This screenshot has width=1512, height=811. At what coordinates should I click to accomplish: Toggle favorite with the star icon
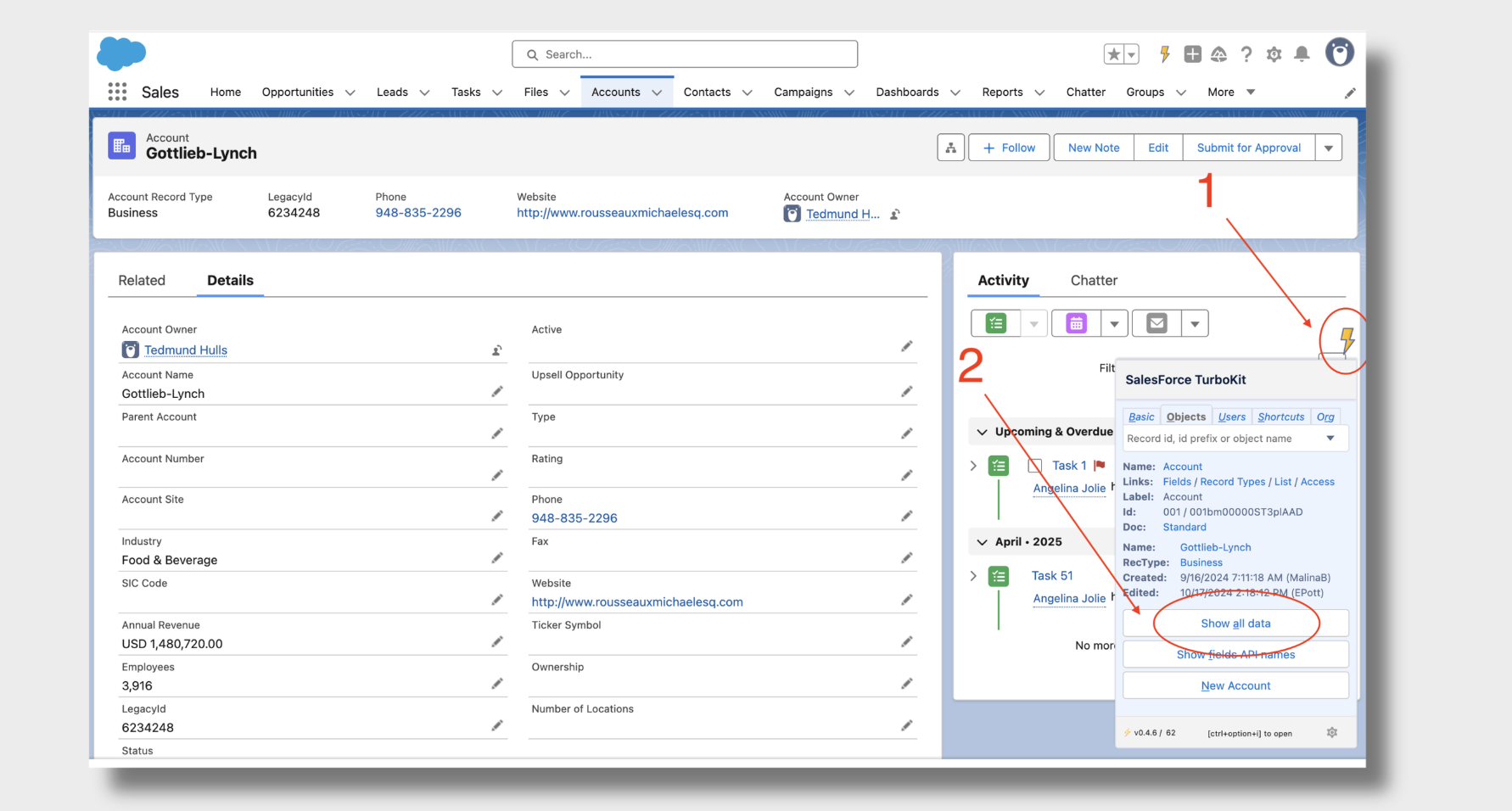tap(1112, 53)
